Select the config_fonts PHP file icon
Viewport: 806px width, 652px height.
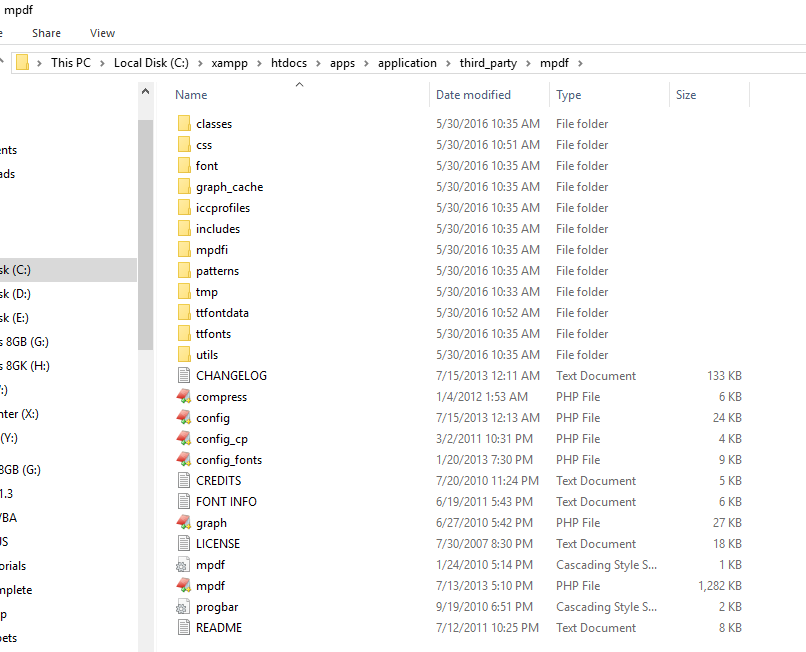184,460
